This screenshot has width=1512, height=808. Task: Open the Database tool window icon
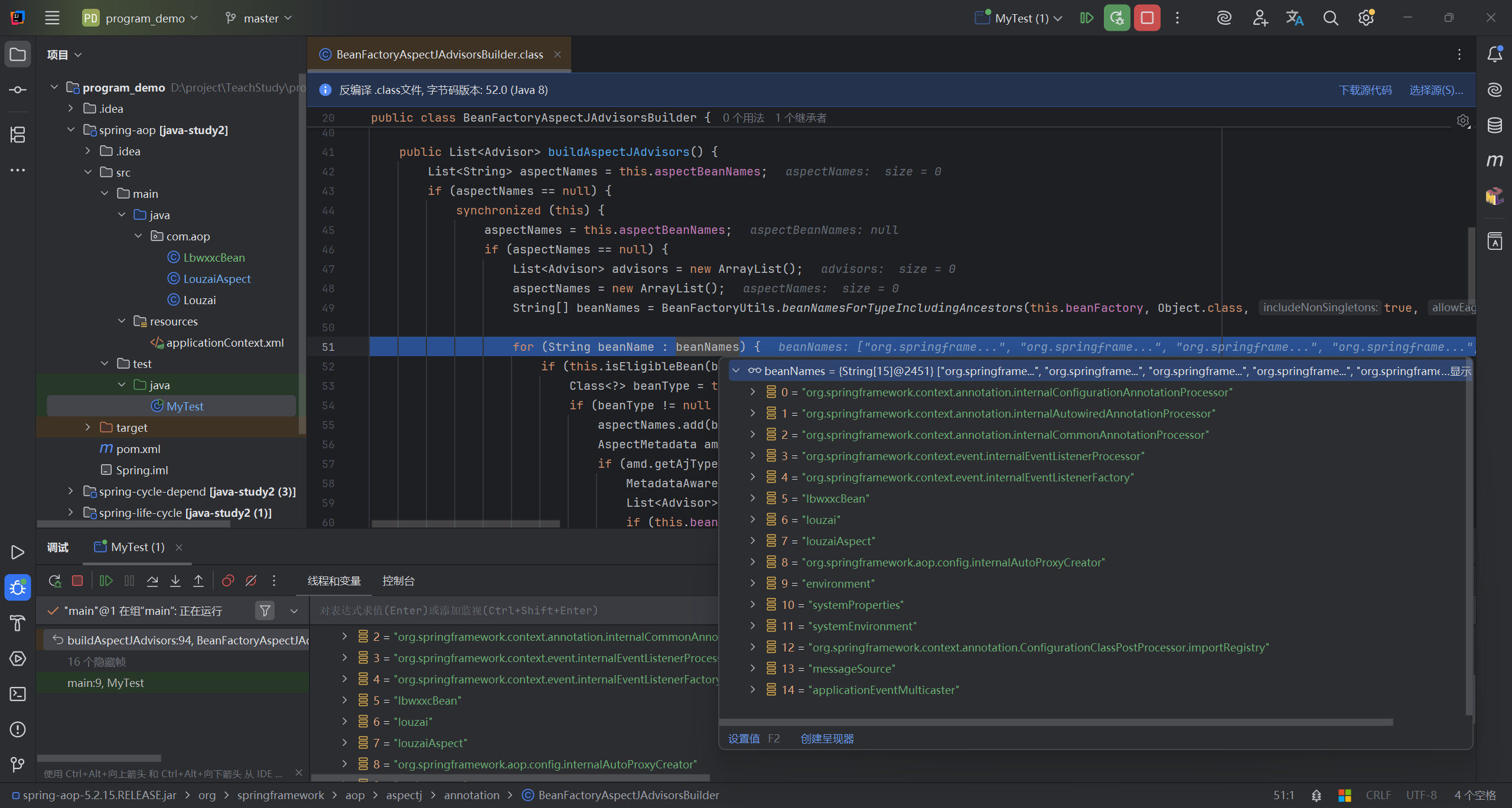click(x=1495, y=125)
